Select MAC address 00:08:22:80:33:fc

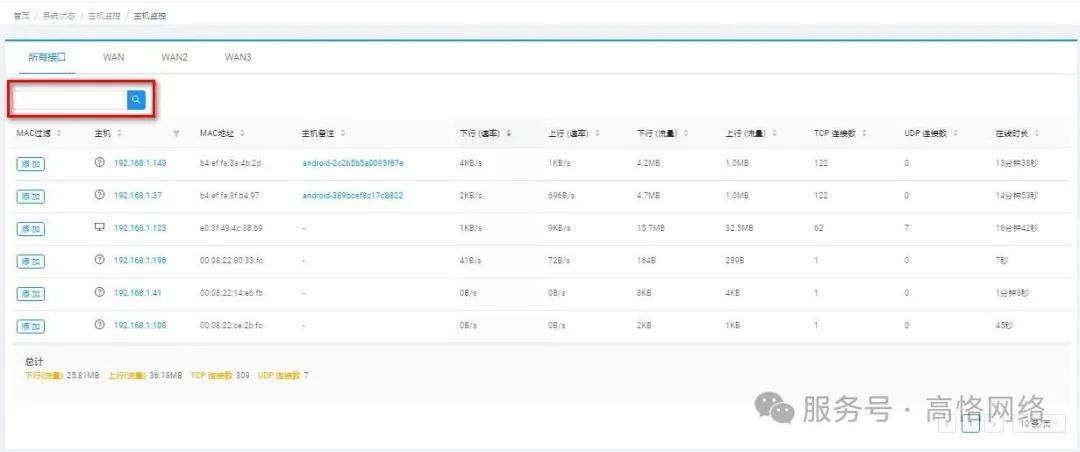click(x=231, y=260)
